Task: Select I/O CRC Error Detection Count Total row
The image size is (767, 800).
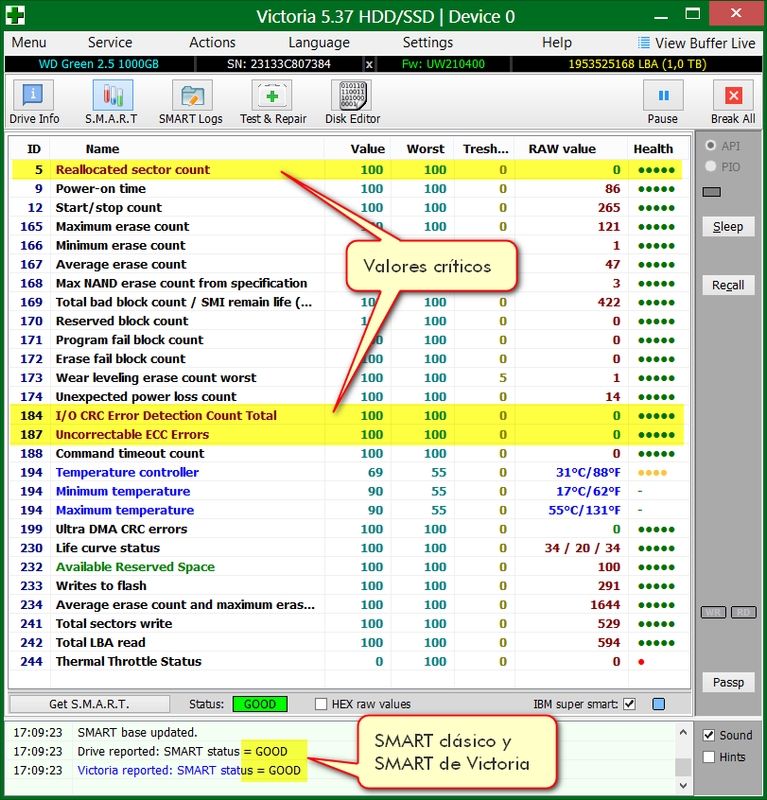Action: (347, 415)
